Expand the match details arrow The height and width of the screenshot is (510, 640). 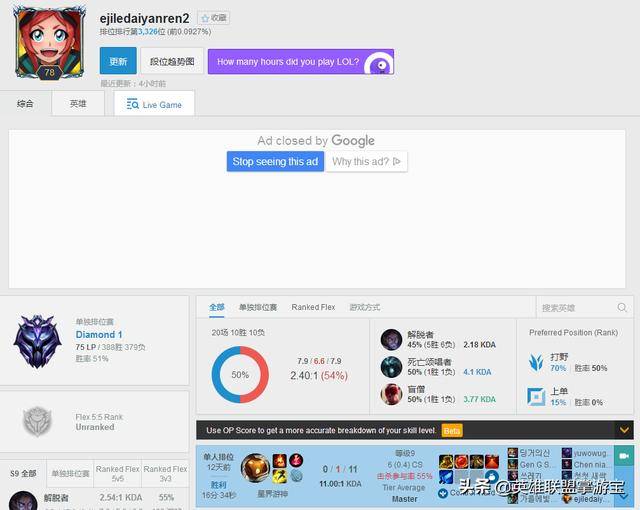[624, 497]
